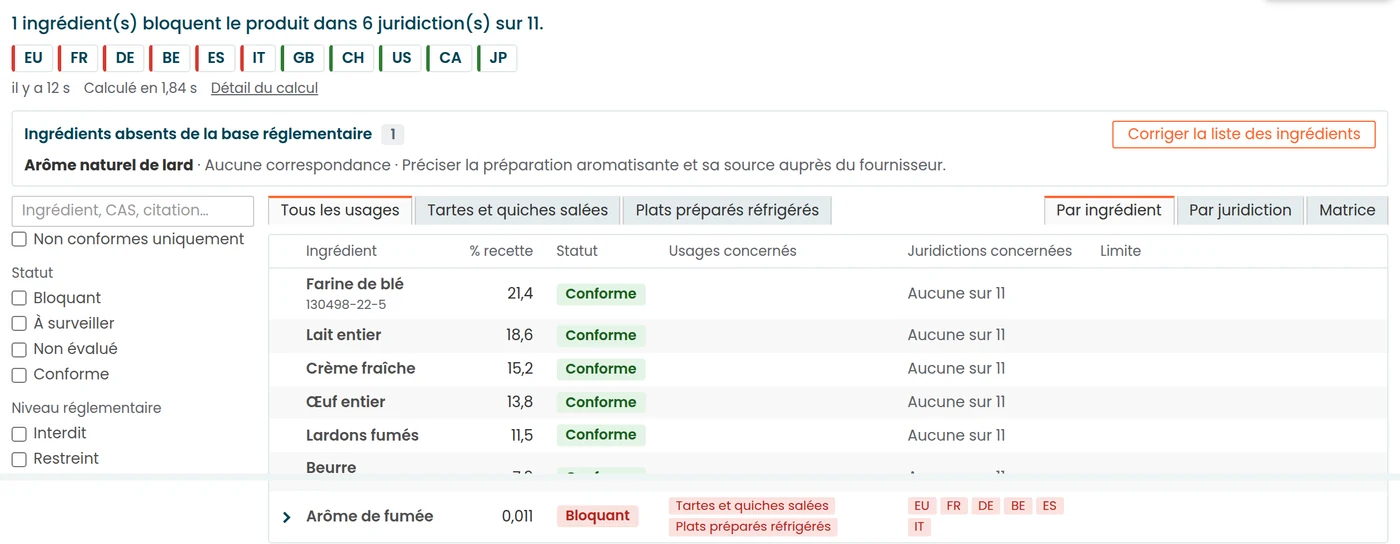Select the GB jurisdiction chip
Screen dimensions: 1400x544
[x=303, y=58]
